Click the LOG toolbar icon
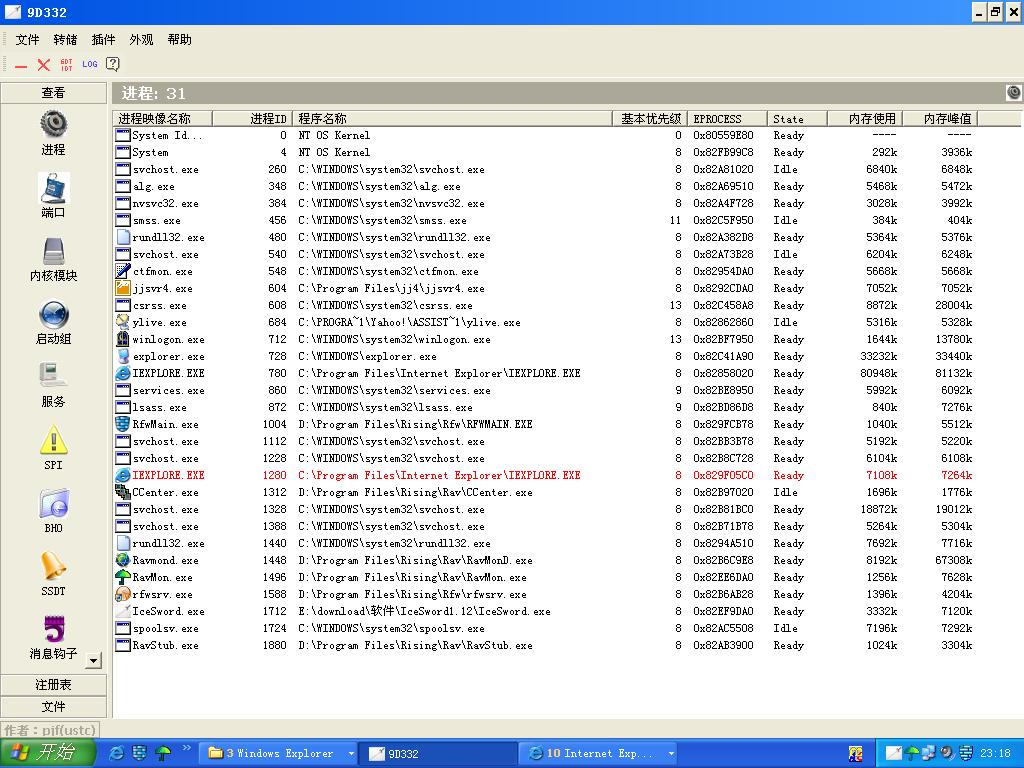This screenshot has width=1024, height=768. coord(90,64)
